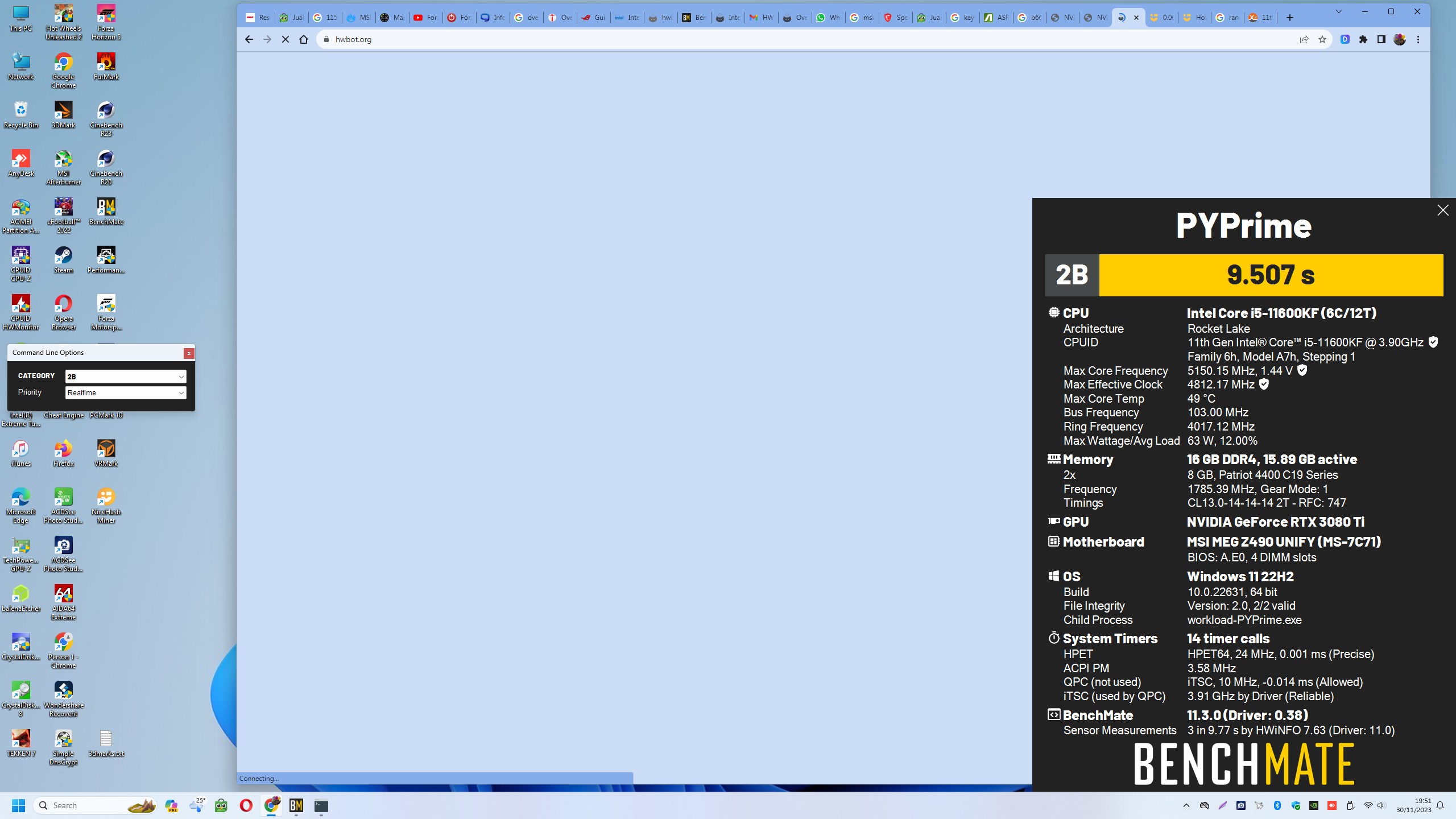Launch VRMark from the desktop
Image resolution: width=1456 pixels, height=819 pixels.
(106, 453)
